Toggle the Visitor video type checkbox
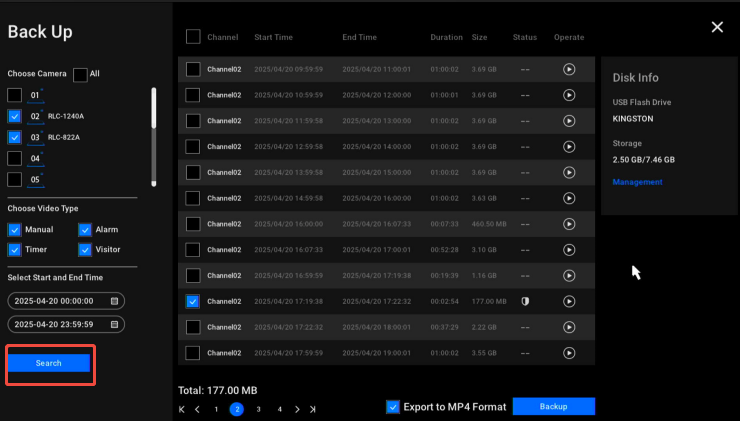 [85, 250]
